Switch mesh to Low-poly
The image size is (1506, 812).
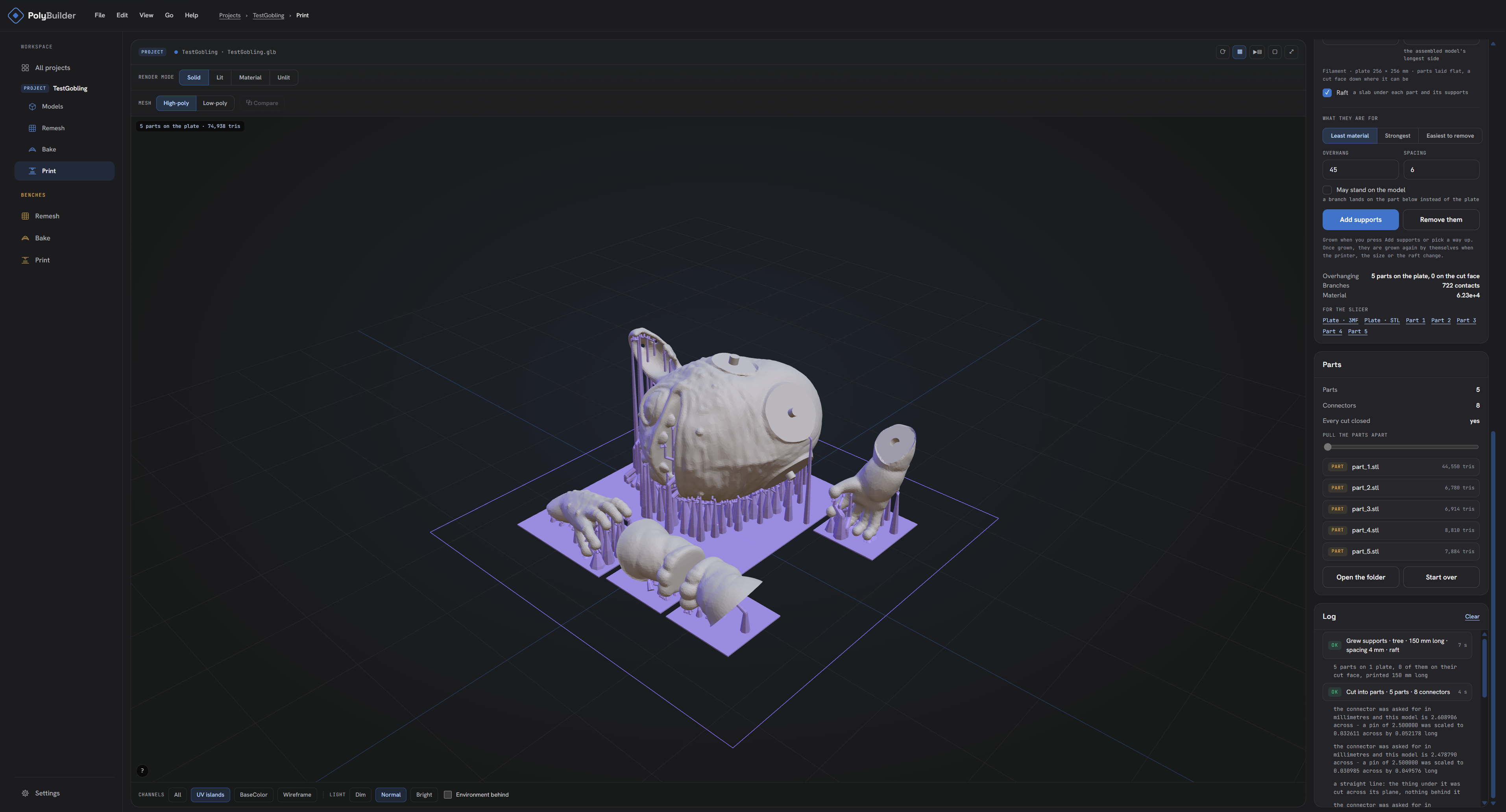tap(214, 103)
